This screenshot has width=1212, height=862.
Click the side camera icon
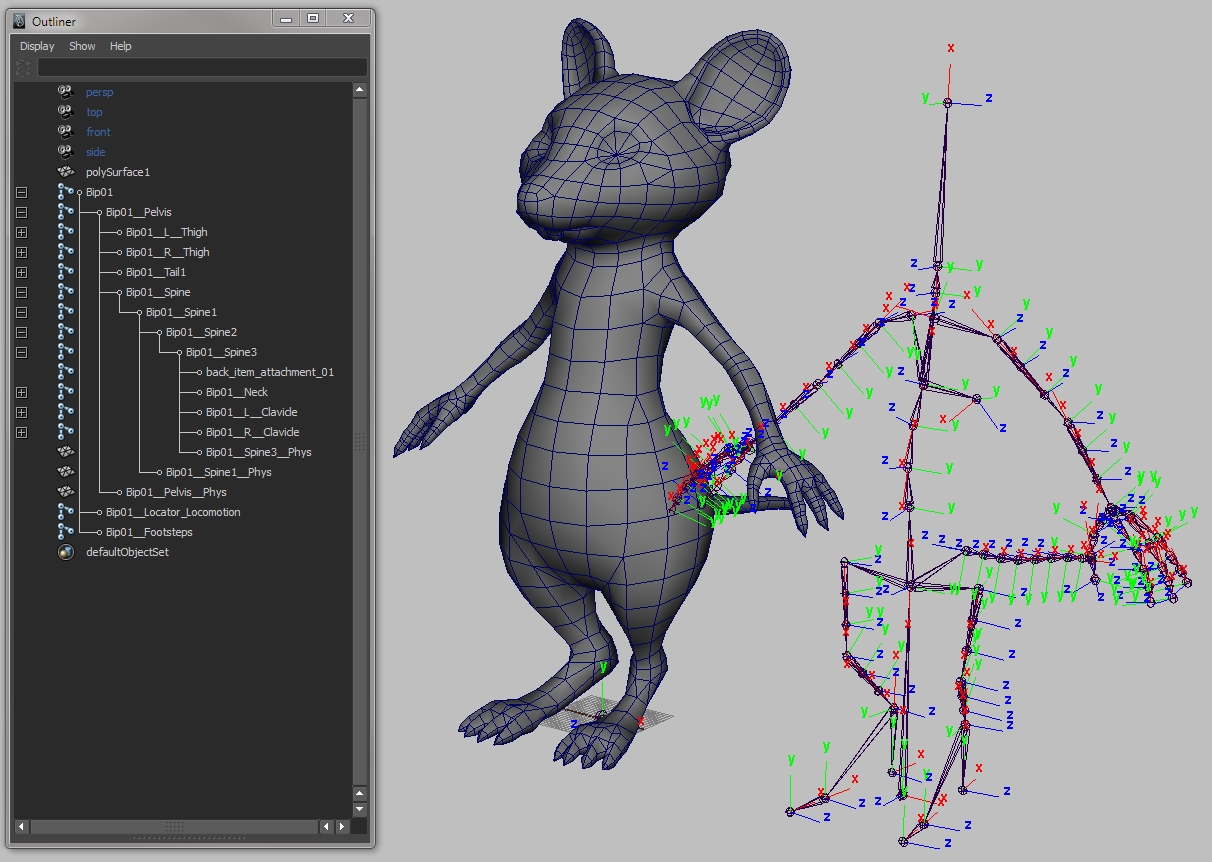click(x=66, y=151)
